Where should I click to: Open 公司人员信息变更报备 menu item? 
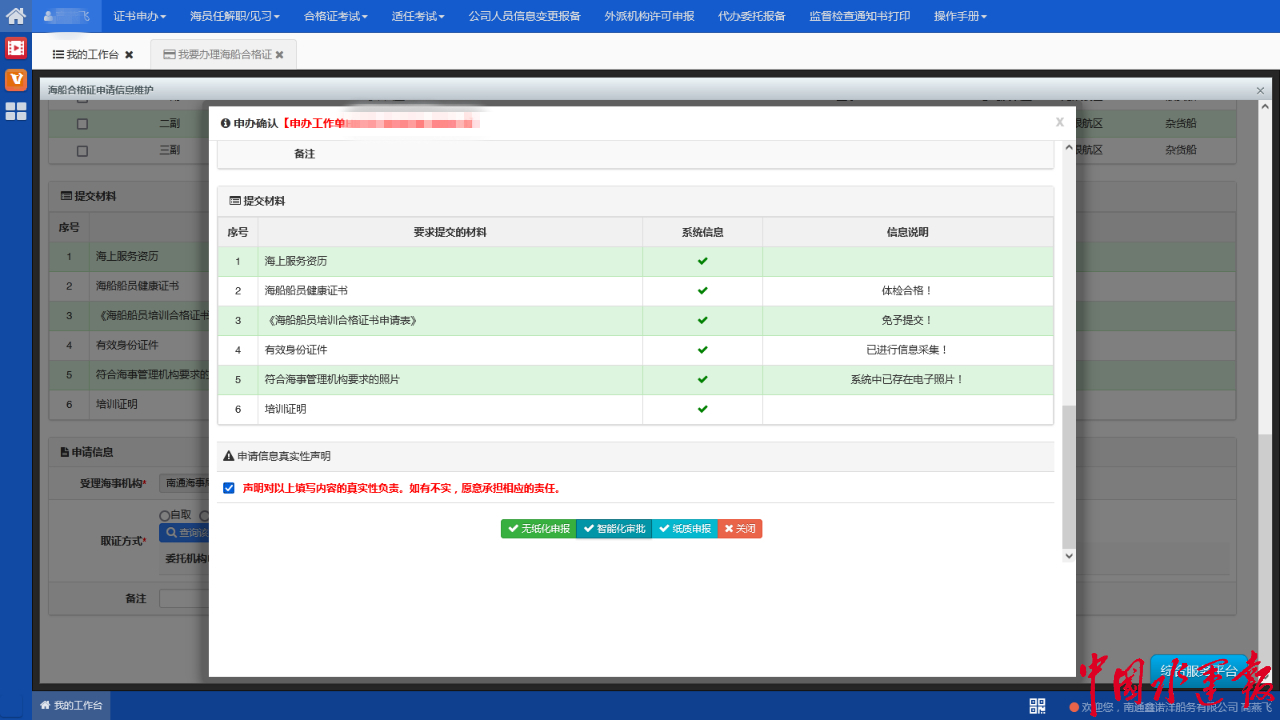pos(524,16)
